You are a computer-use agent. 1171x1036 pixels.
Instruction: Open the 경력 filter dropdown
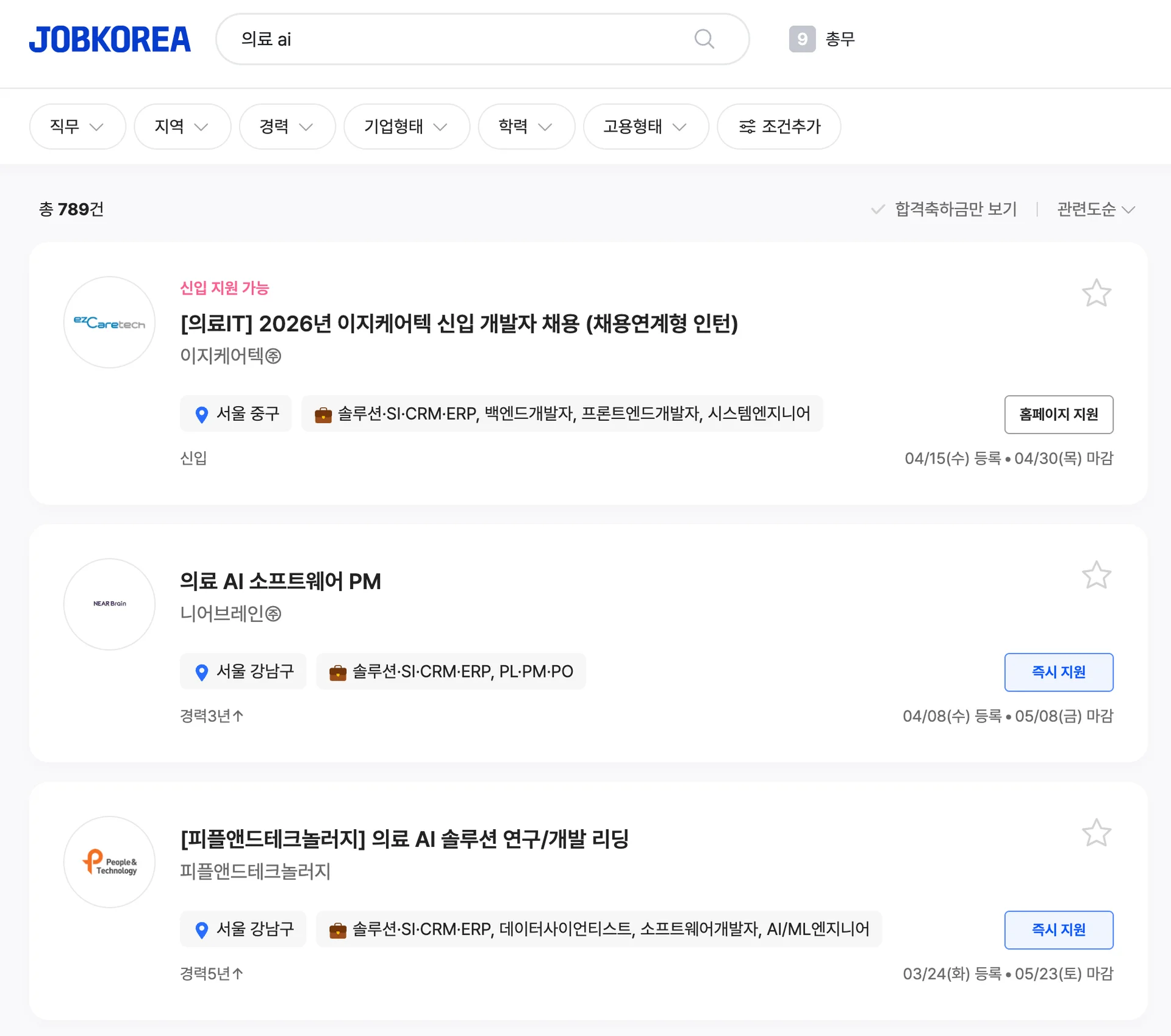click(x=287, y=126)
